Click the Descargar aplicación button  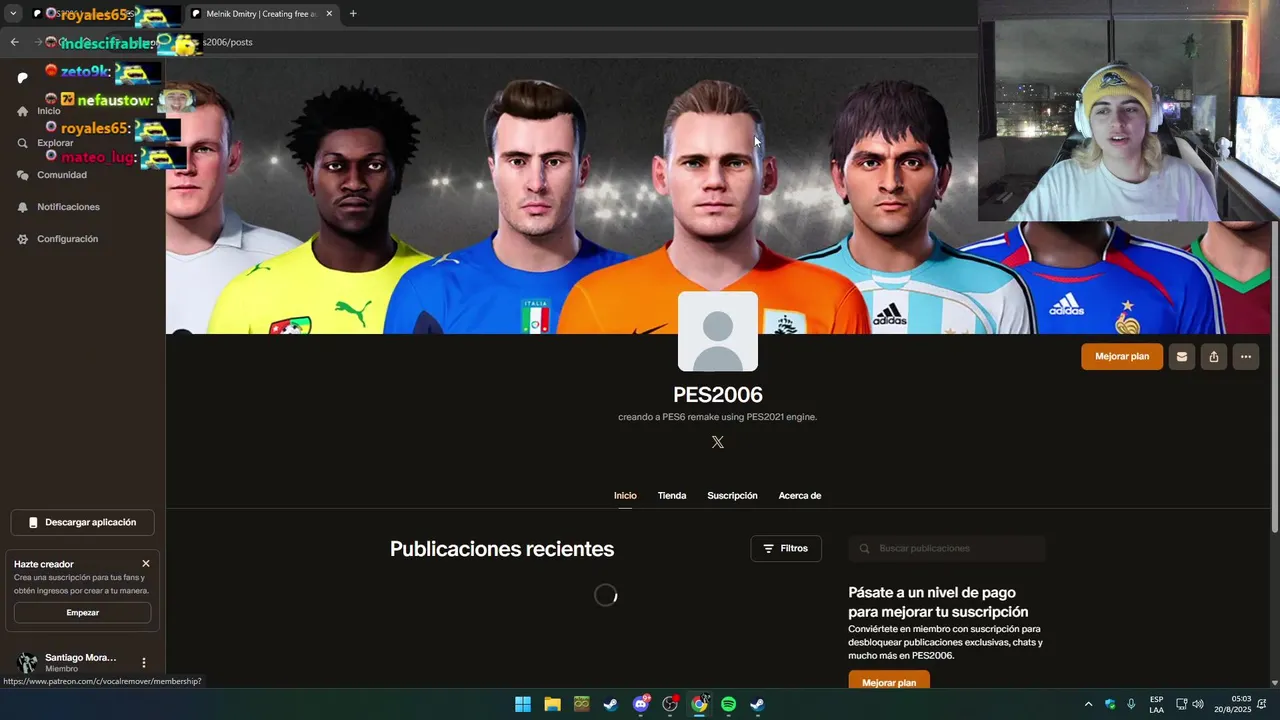pos(83,522)
